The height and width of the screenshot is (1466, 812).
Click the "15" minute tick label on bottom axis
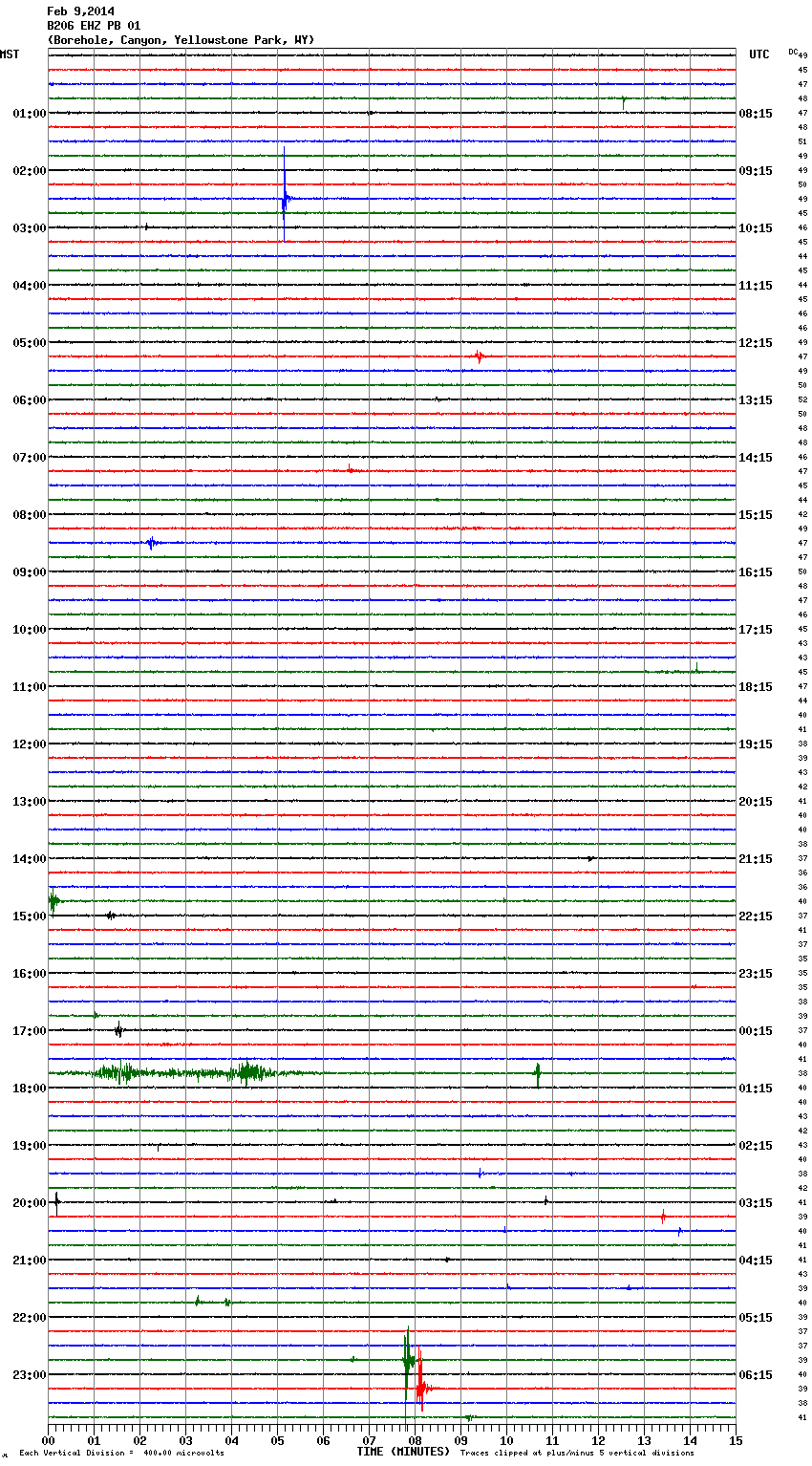(735, 1440)
